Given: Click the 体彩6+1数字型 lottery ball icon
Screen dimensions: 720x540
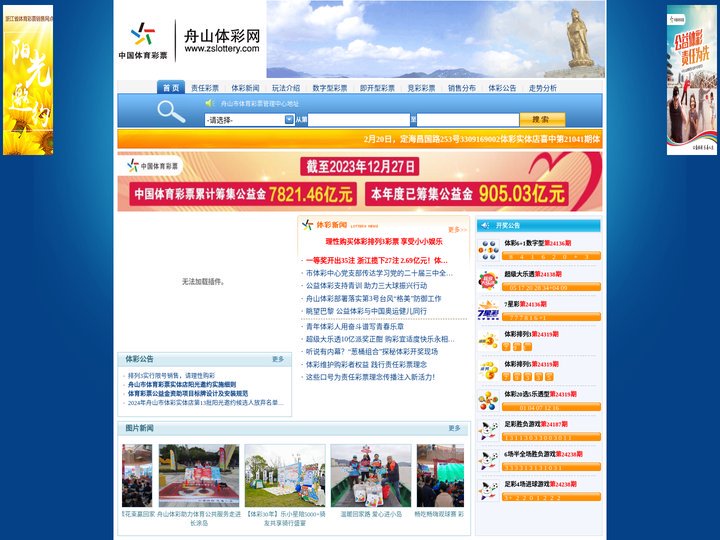Looking at the screenshot, I should (489, 250).
